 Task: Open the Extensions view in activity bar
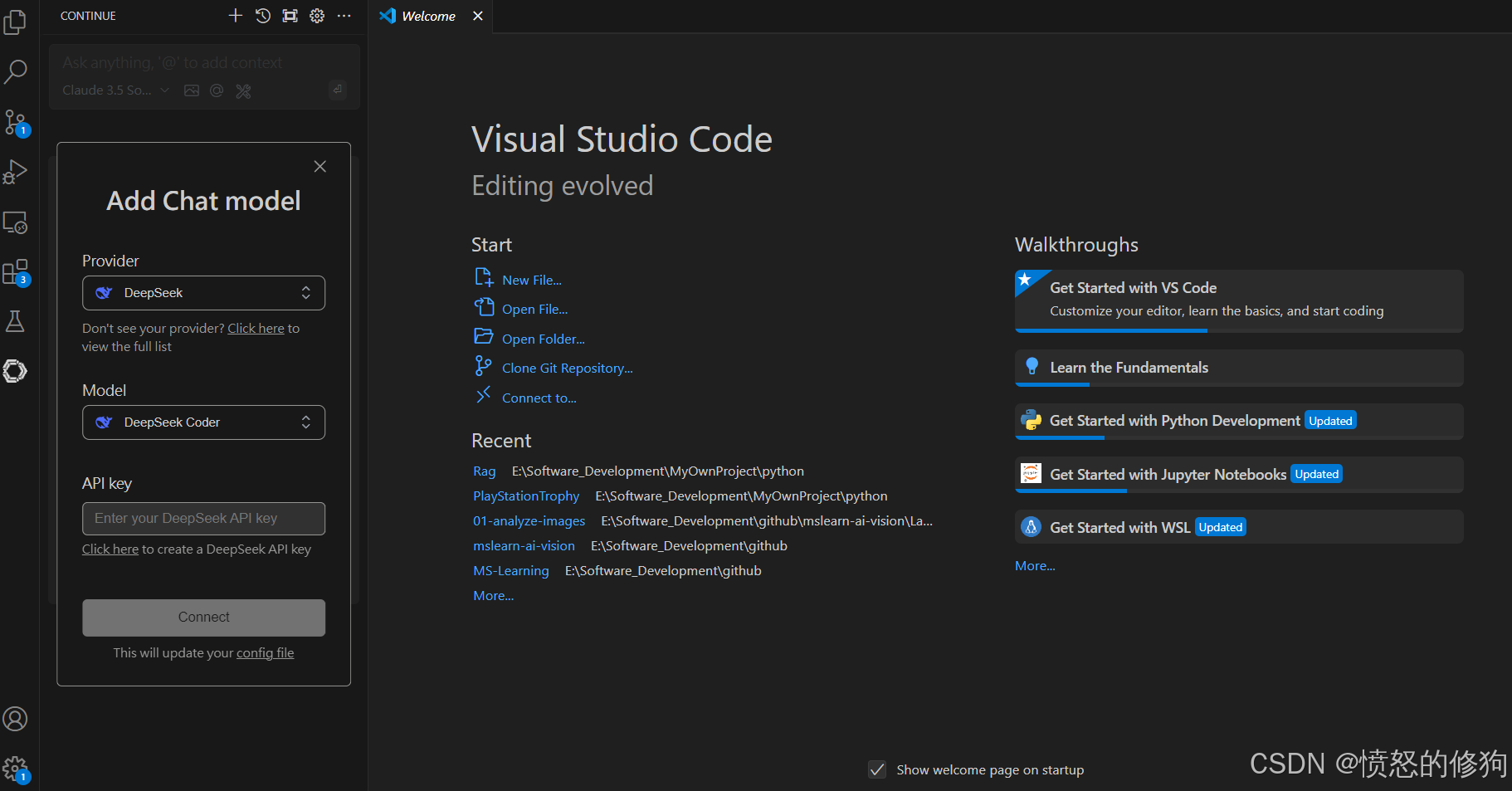click(15, 272)
